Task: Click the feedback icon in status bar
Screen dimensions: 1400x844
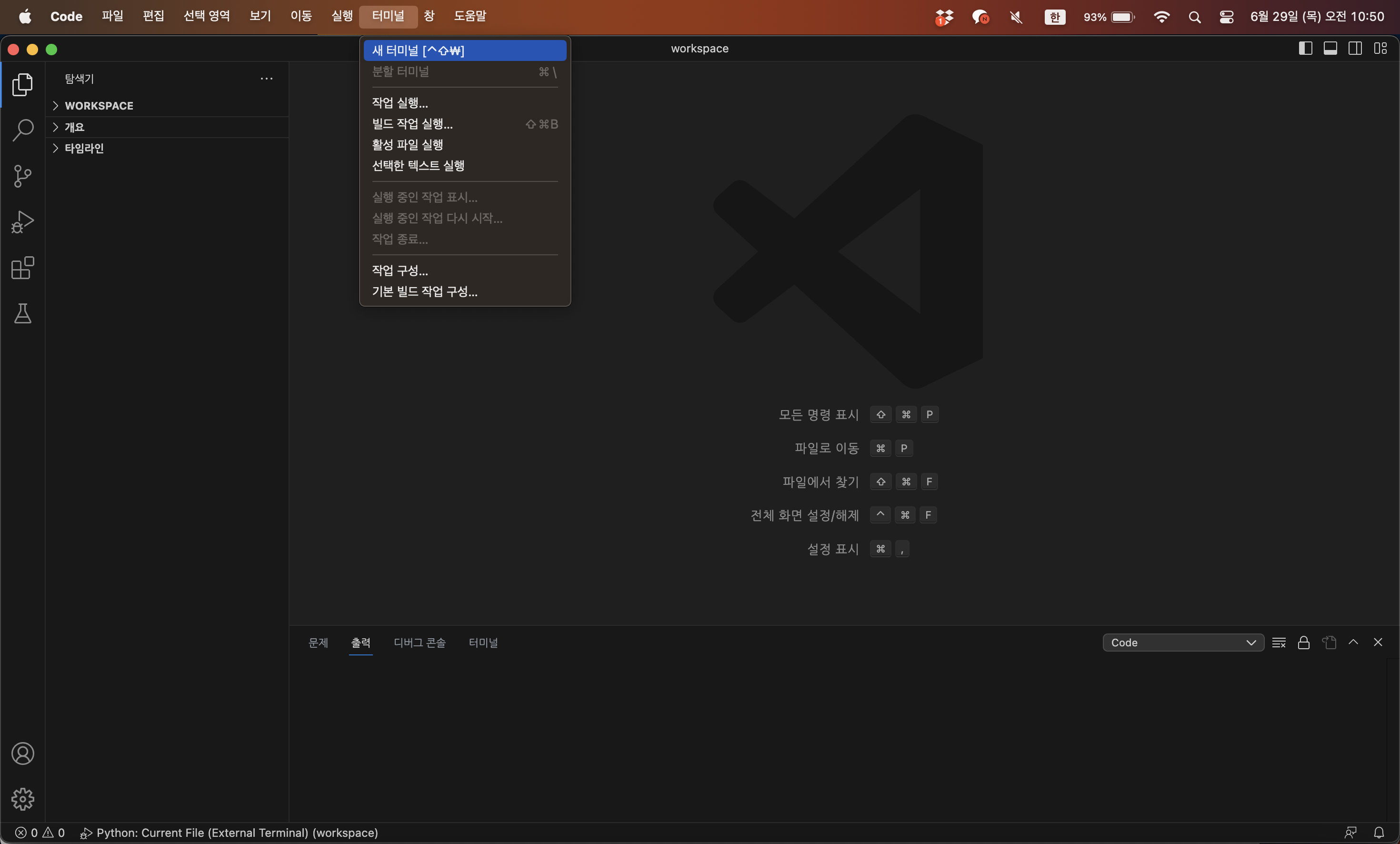Action: point(1350,833)
